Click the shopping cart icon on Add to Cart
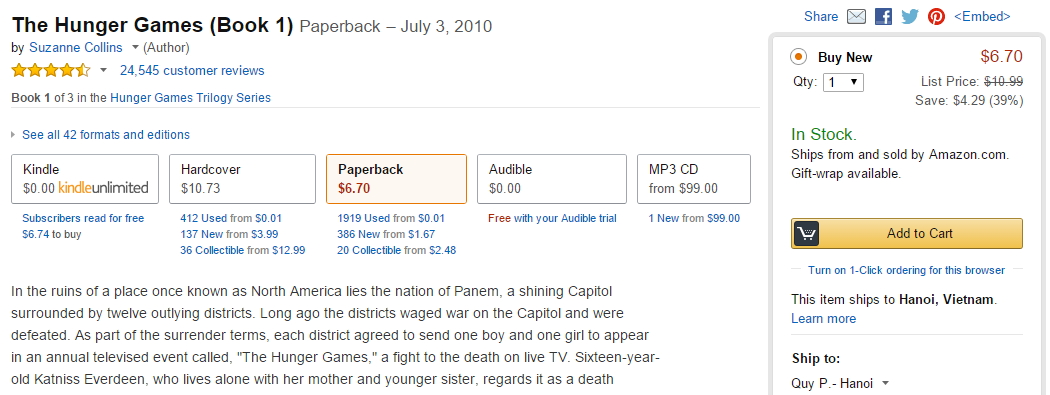1050x395 pixels. (806, 234)
